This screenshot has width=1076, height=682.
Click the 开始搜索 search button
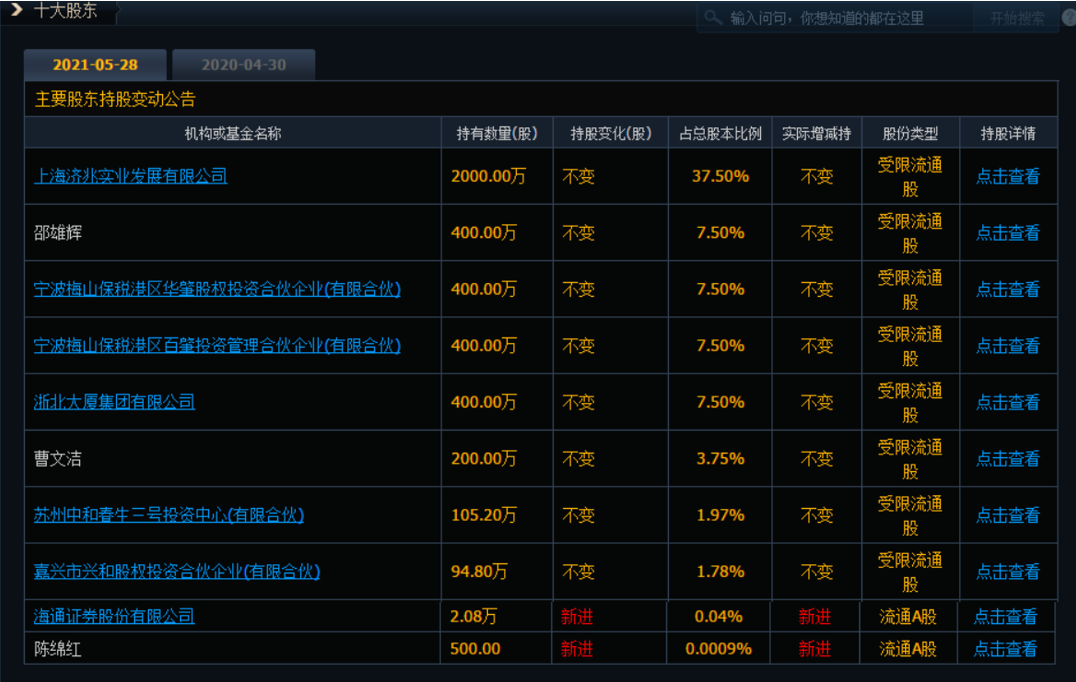(x=1017, y=17)
